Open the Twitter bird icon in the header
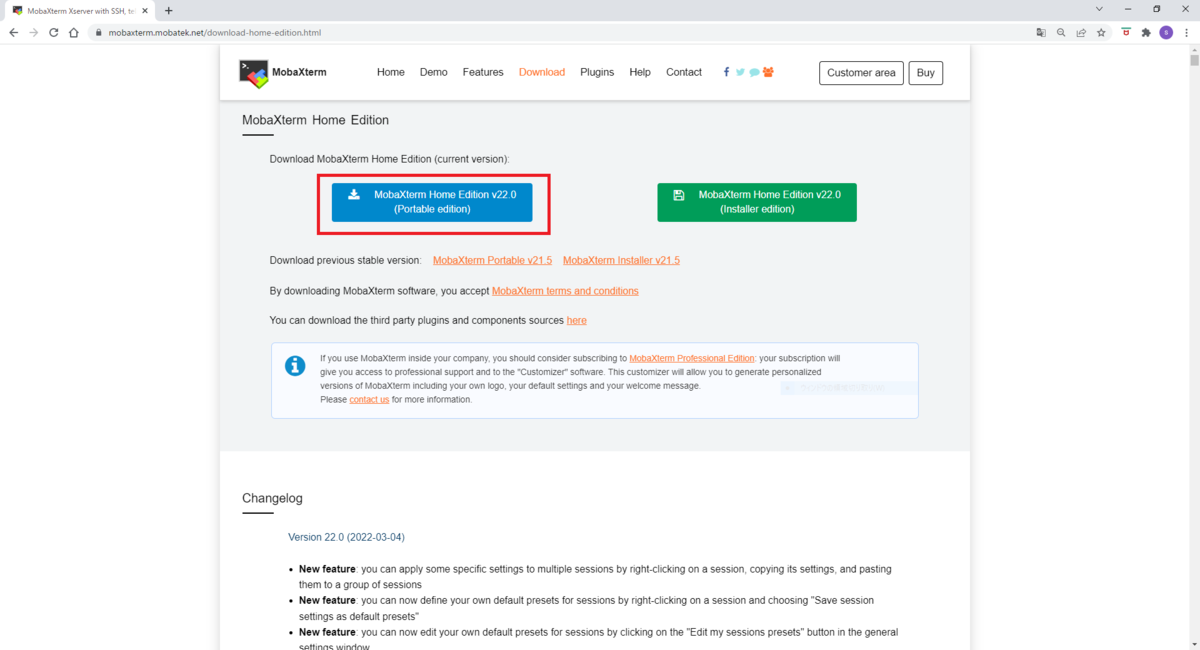The image size is (1200, 650). 740,72
